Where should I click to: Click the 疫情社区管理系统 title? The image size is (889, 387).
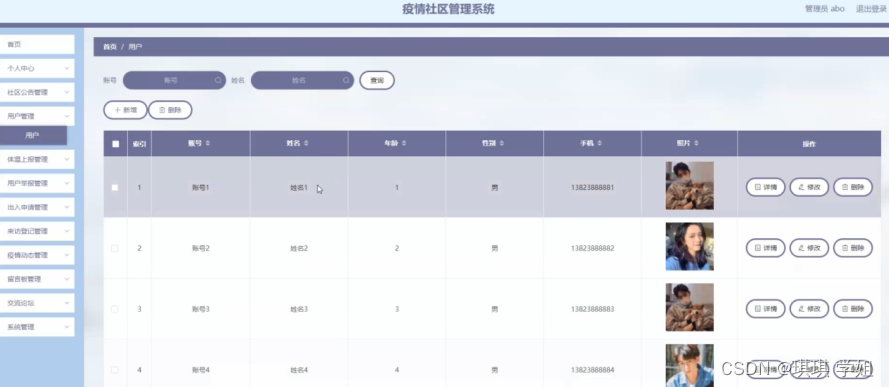pyautogui.click(x=448, y=9)
